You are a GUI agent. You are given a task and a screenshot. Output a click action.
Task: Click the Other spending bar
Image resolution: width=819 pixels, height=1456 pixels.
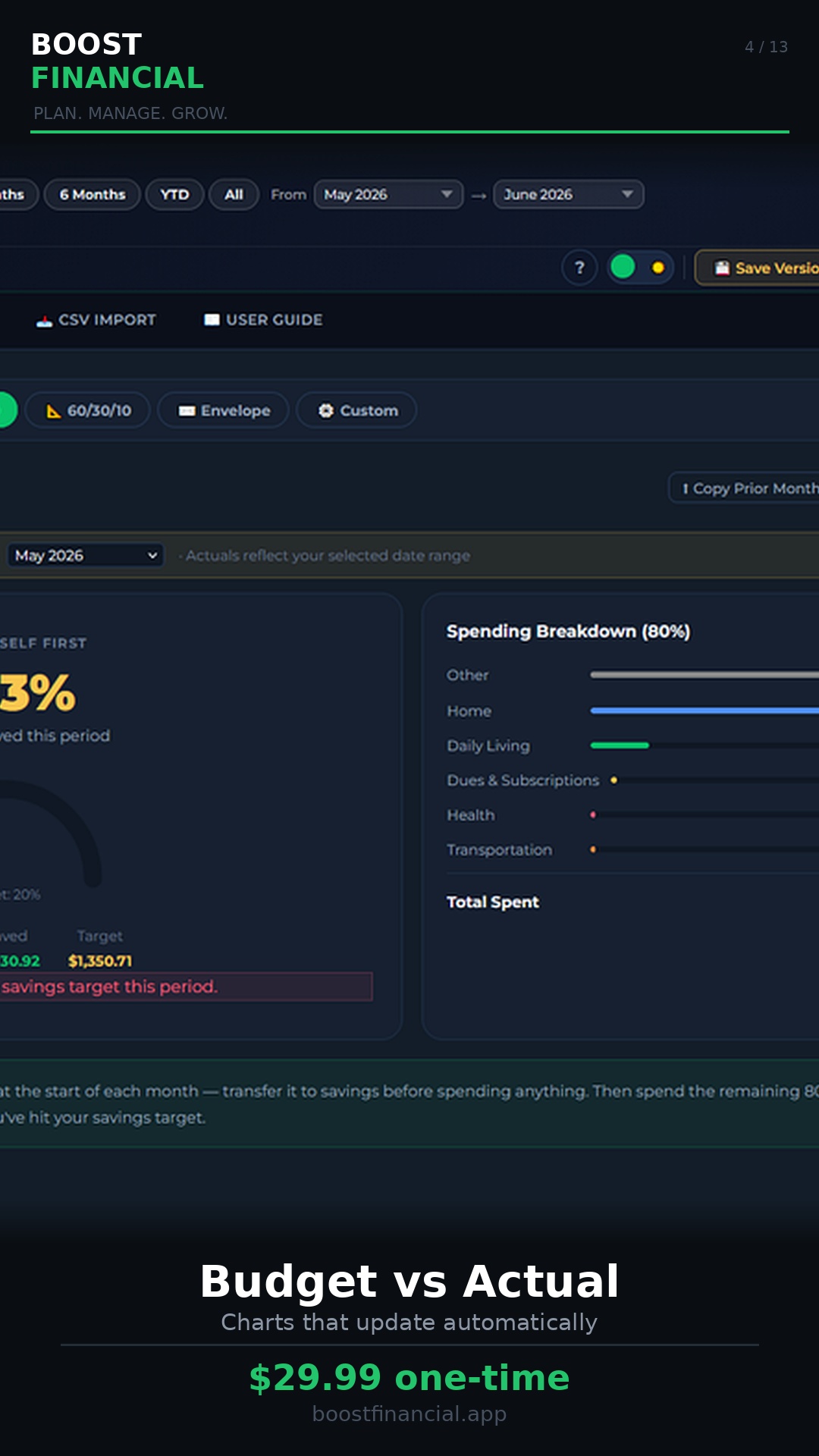(704, 674)
